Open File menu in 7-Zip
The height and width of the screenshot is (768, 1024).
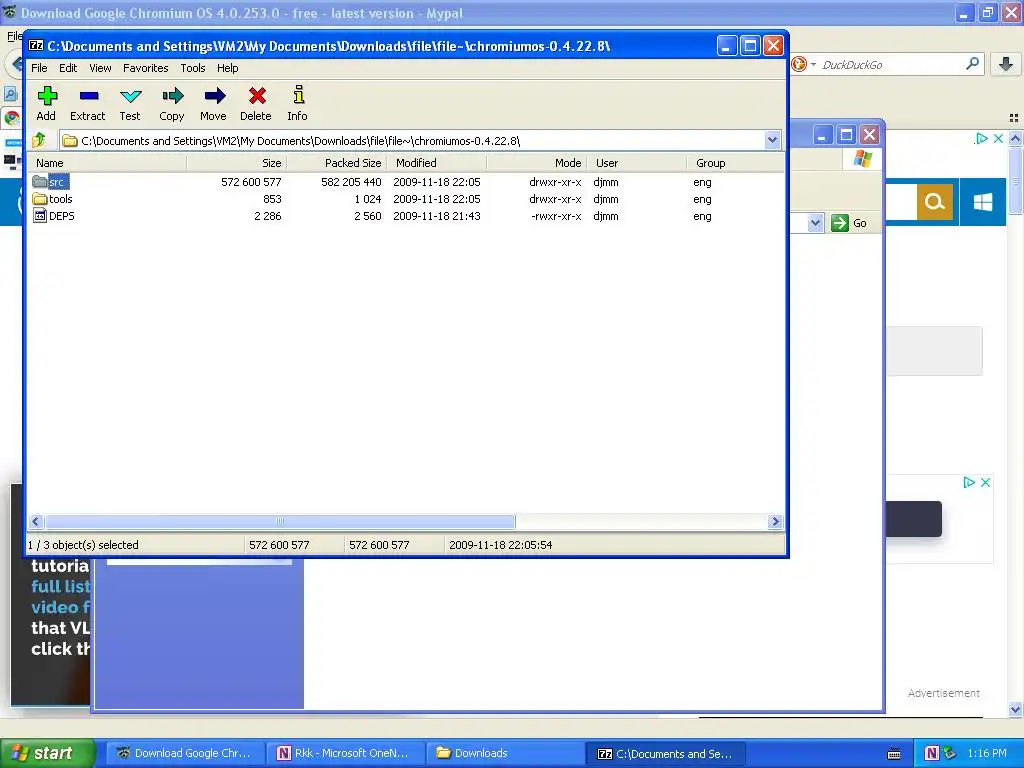[39, 68]
